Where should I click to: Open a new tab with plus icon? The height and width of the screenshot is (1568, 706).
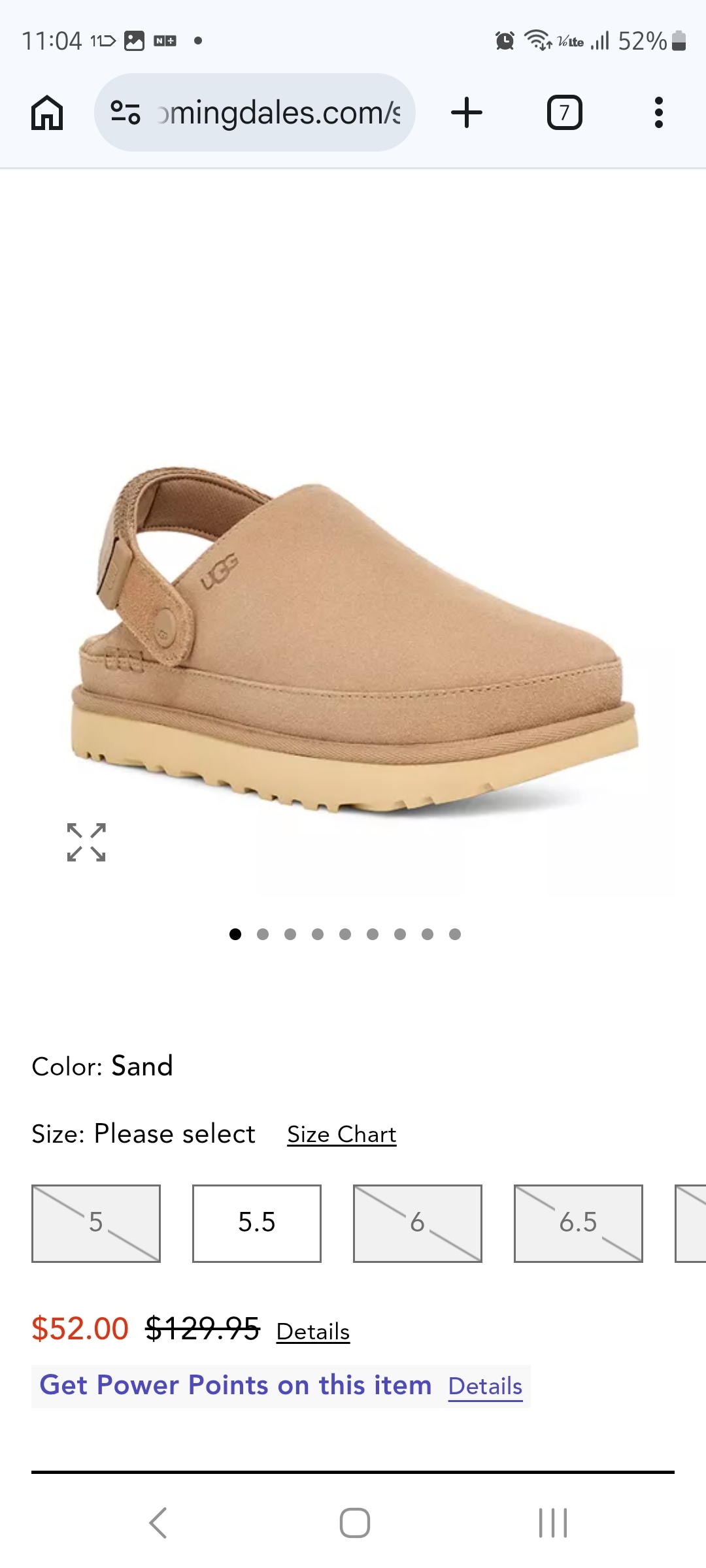pos(467,112)
